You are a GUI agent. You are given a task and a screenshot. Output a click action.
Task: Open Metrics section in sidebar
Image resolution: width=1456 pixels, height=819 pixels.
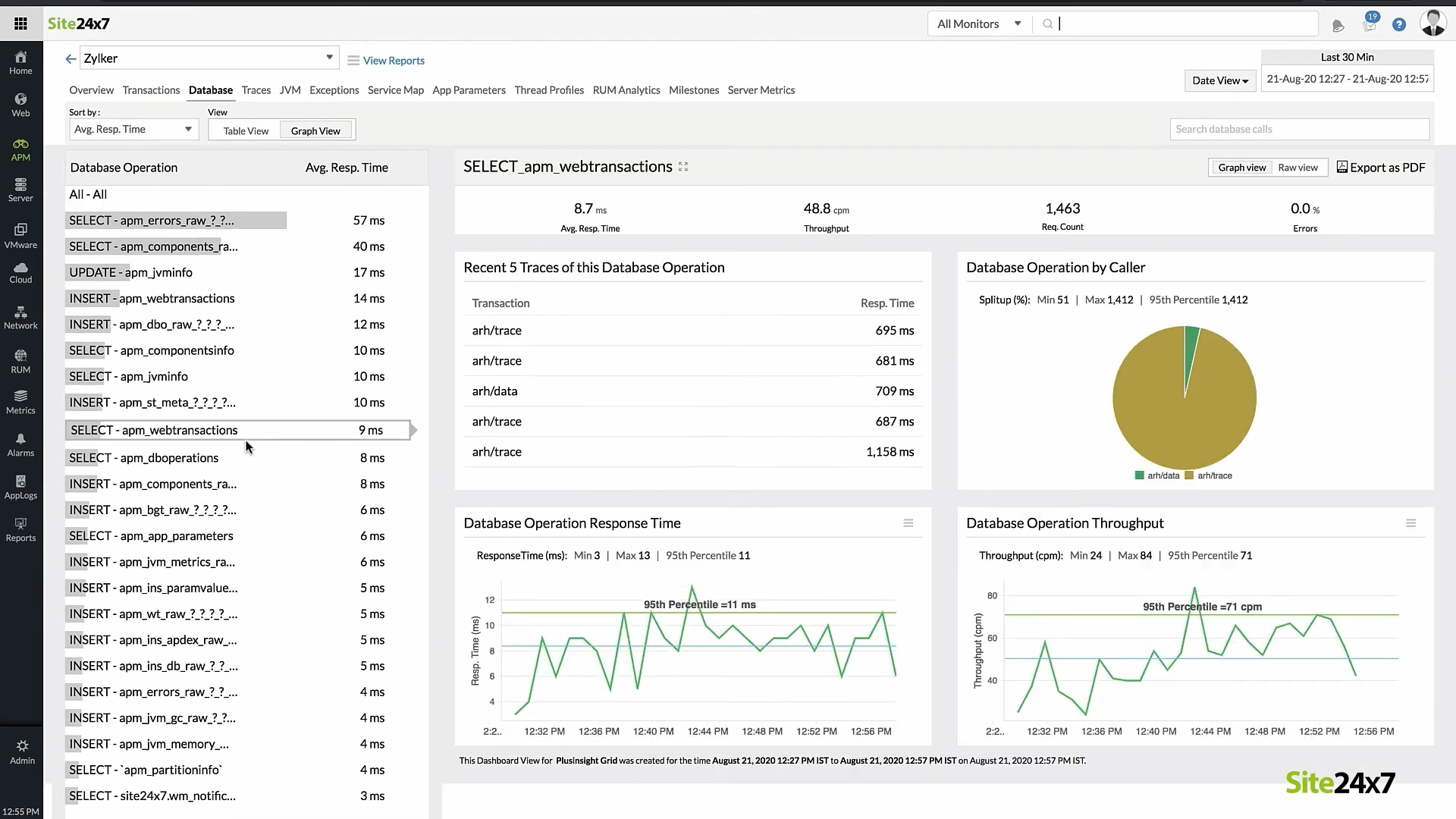20,403
